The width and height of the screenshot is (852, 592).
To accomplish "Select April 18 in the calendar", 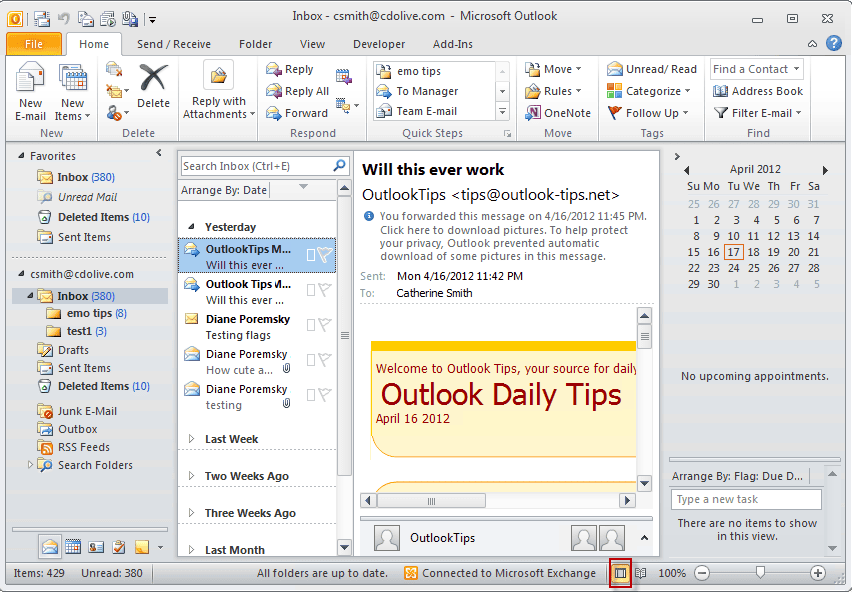I will tap(753, 252).
